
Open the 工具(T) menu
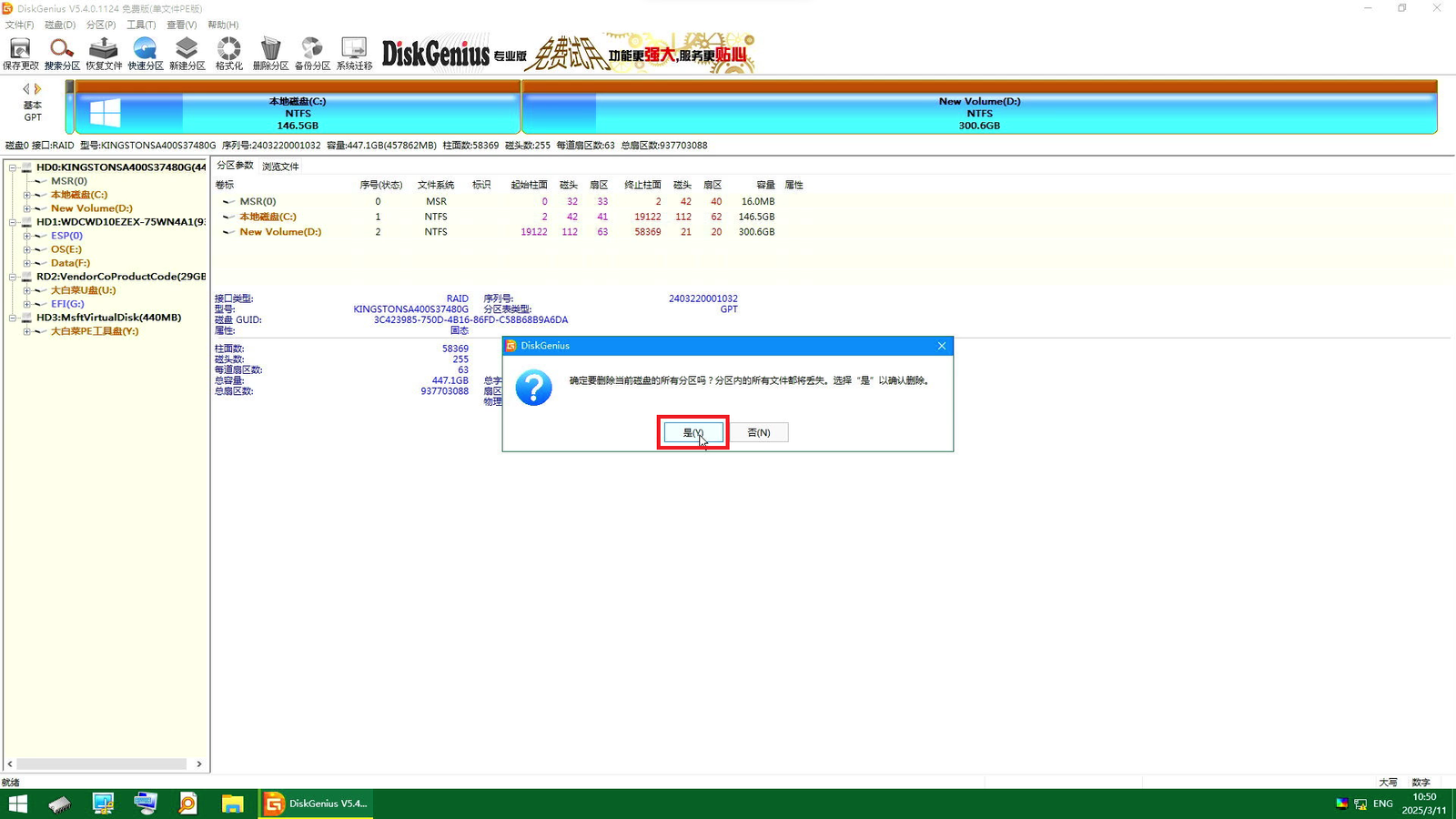141,25
